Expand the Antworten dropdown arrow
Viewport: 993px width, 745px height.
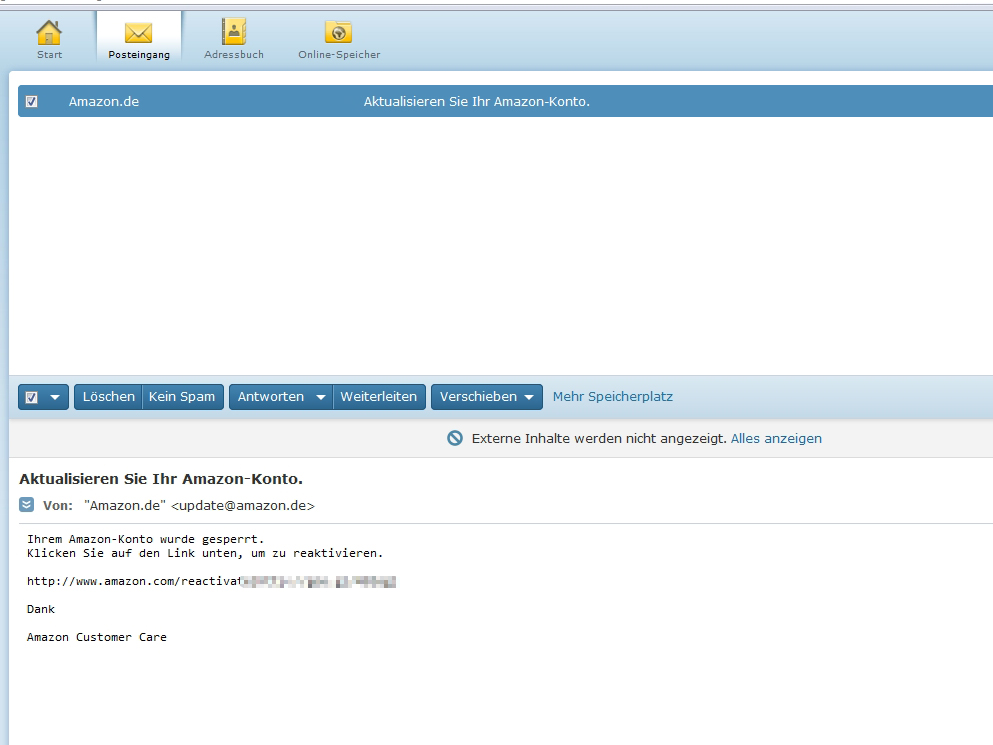click(x=322, y=397)
